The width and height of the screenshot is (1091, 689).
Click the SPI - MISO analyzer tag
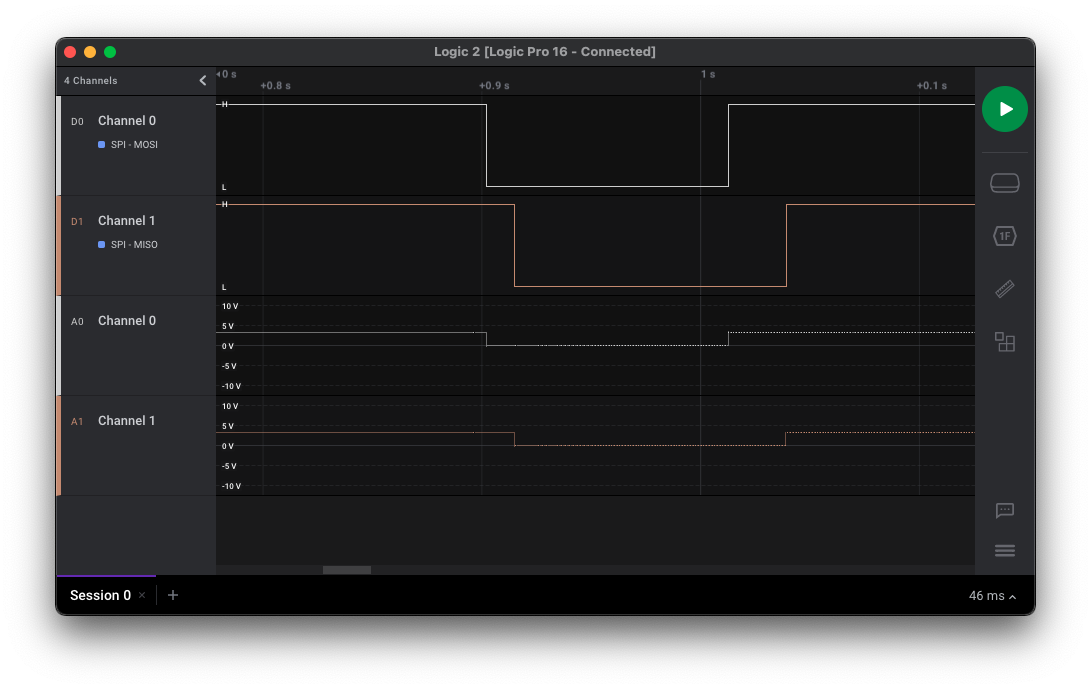coord(134,245)
